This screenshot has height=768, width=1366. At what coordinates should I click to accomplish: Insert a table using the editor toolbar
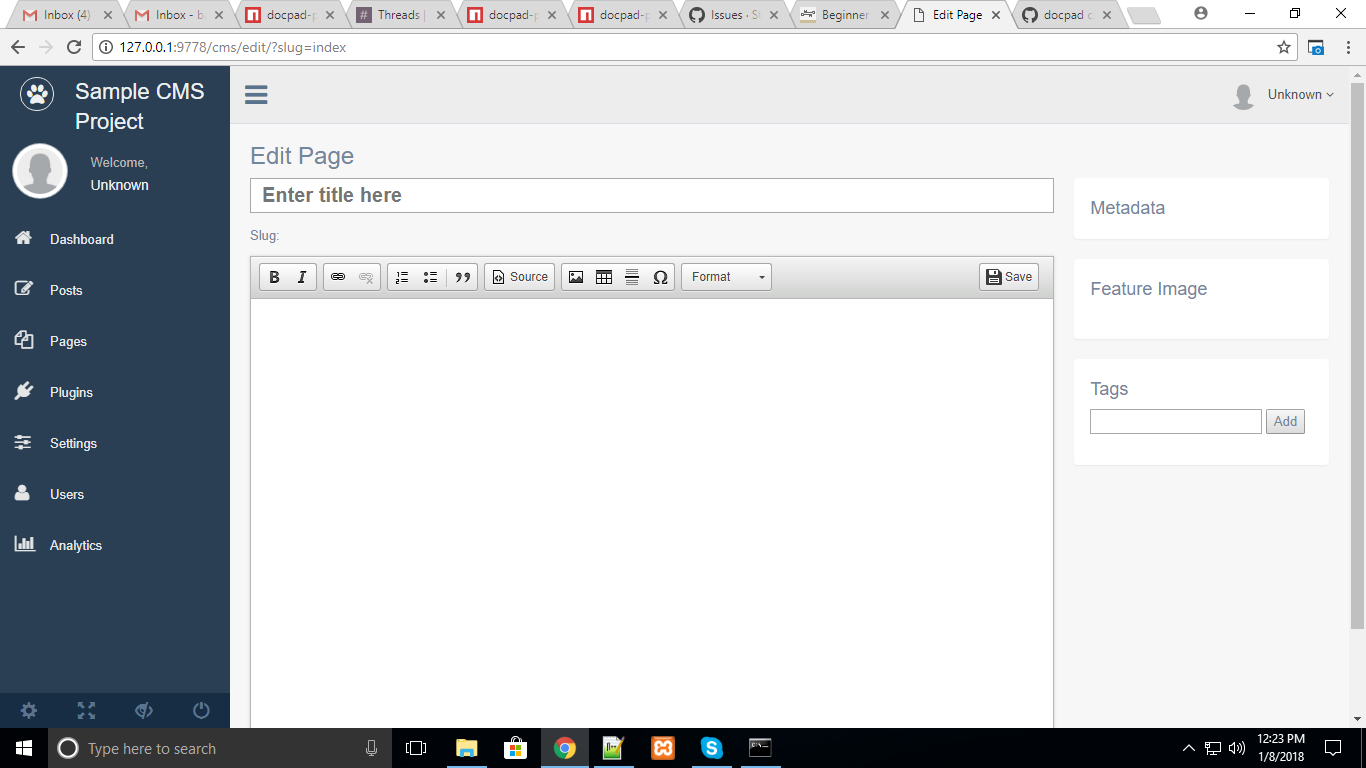click(x=604, y=277)
